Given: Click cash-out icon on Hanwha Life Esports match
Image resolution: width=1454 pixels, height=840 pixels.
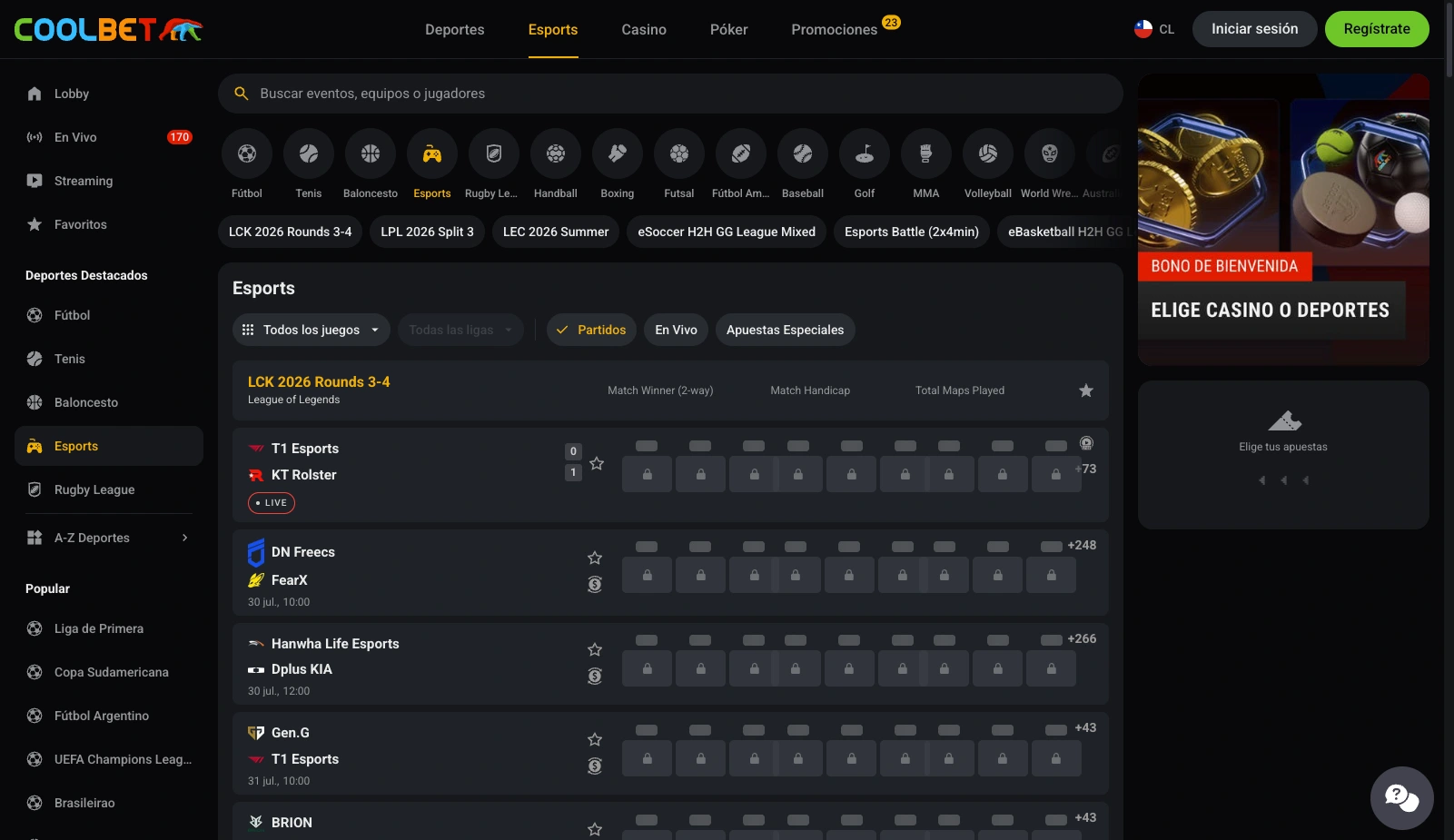Looking at the screenshot, I should click(x=595, y=676).
